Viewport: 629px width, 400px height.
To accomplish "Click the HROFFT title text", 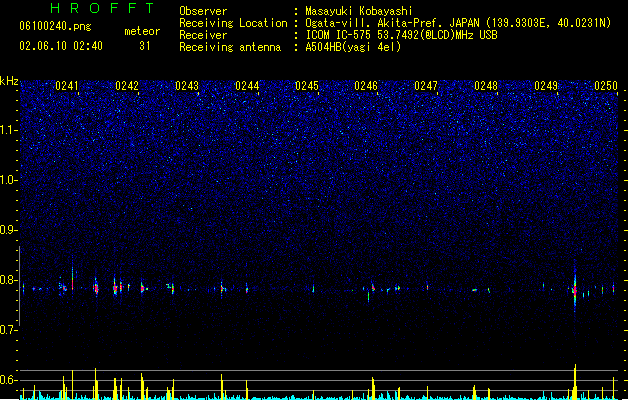I will 102,8.
